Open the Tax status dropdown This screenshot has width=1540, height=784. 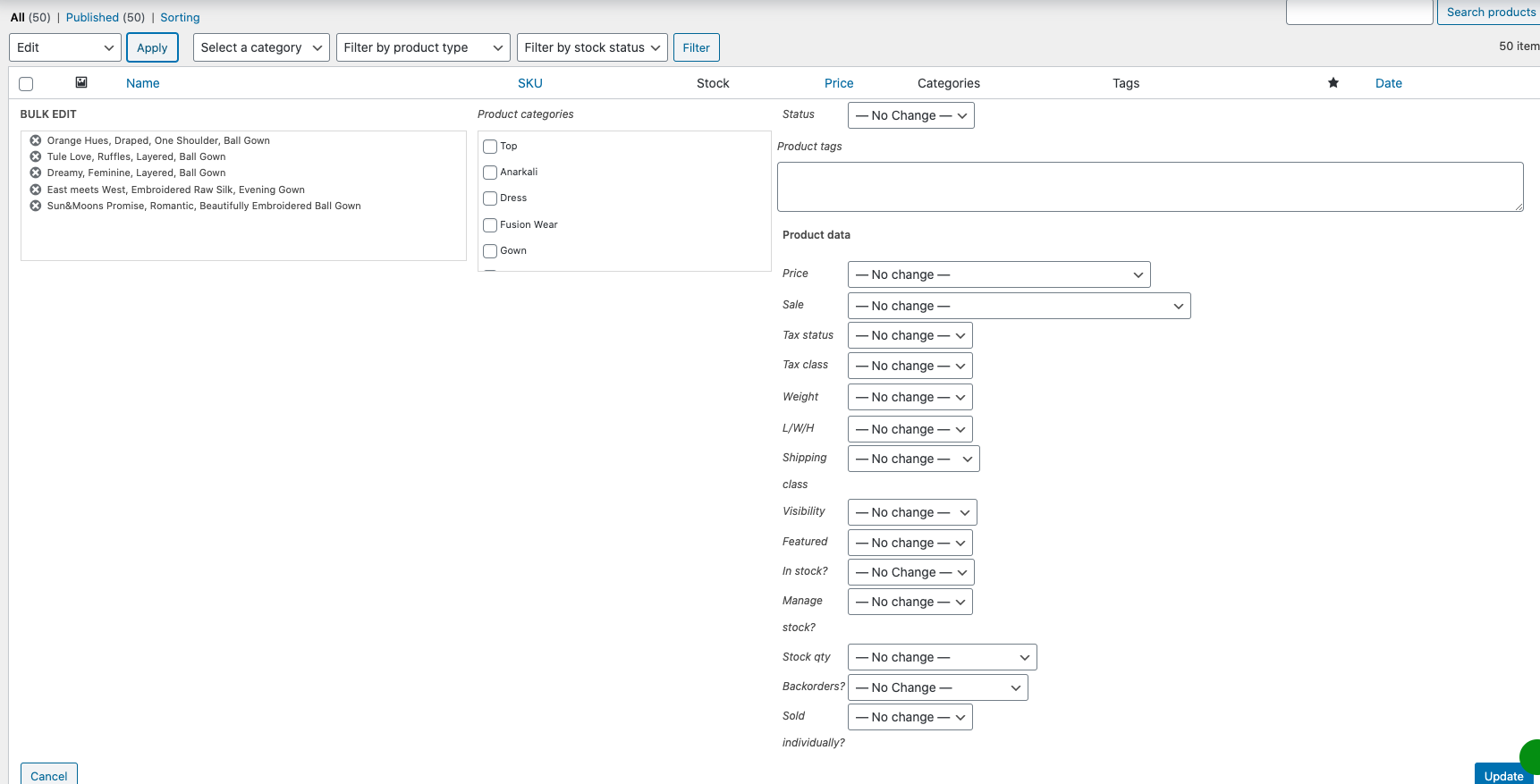coord(910,335)
